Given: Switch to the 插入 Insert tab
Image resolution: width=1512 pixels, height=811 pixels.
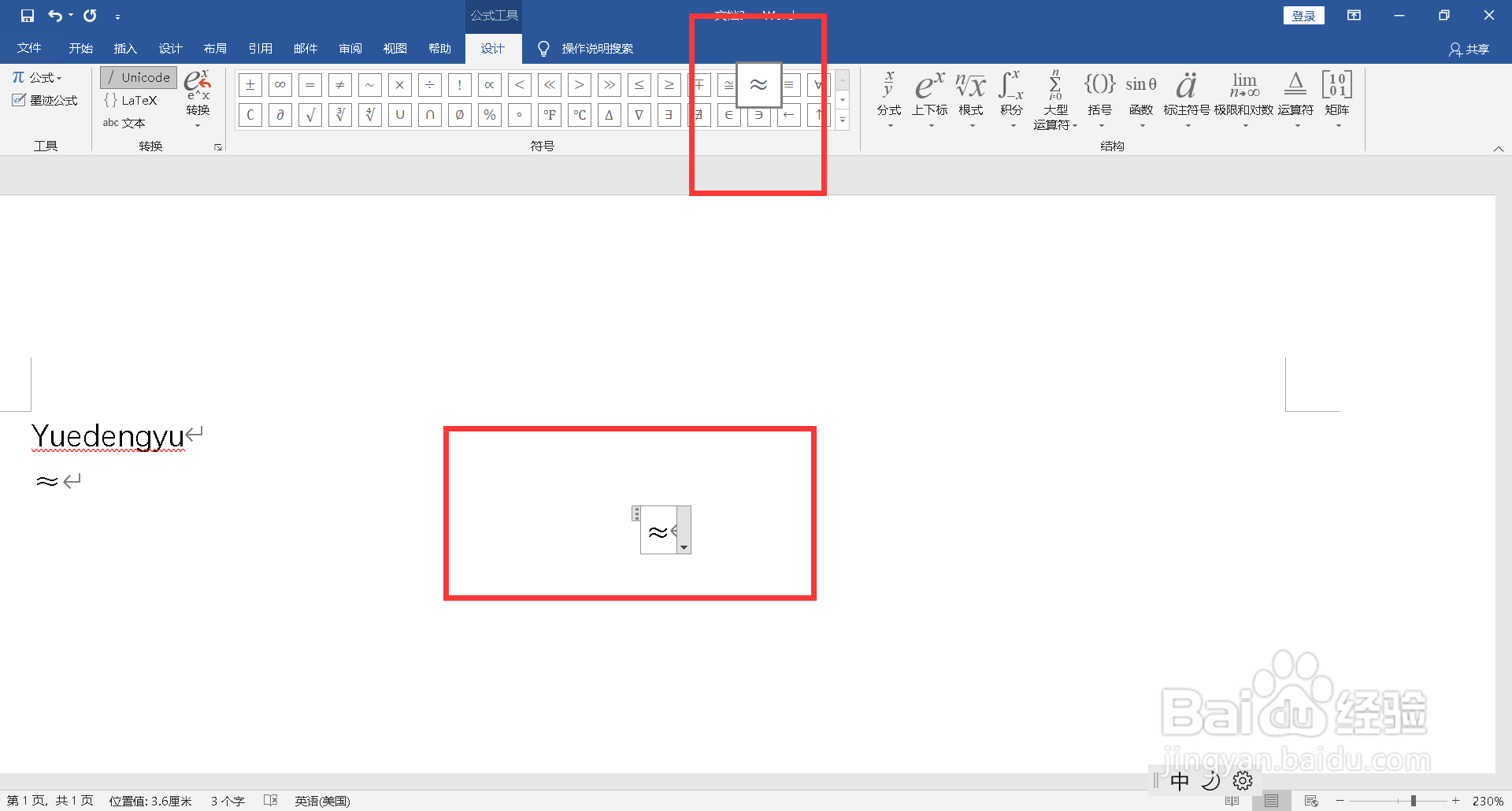Looking at the screenshot, I should pyautogui.click(x=125, y=48).
